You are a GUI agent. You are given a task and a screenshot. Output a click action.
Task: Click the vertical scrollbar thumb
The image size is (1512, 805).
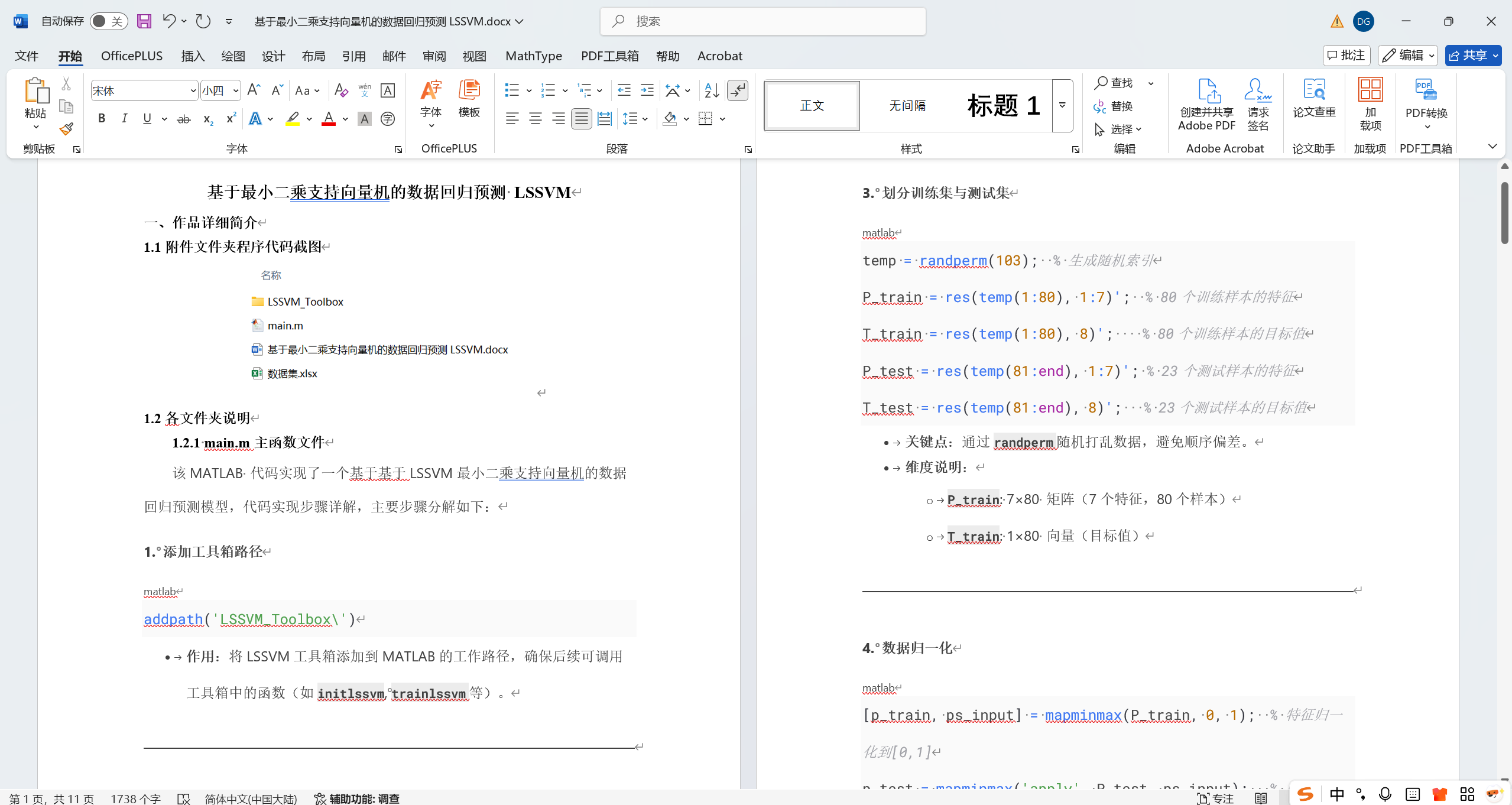coord(1505,213)
